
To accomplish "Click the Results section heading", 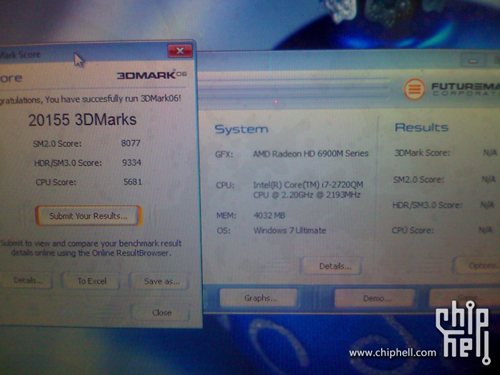I will [x=421, y=127].
